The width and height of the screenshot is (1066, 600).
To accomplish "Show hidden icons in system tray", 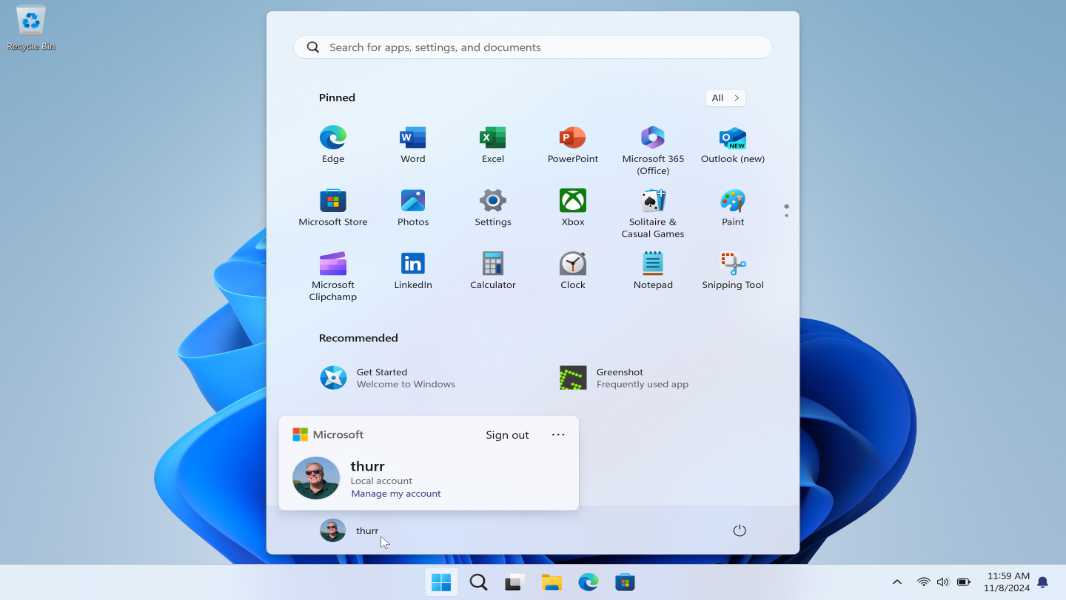I will pos(897,582).
